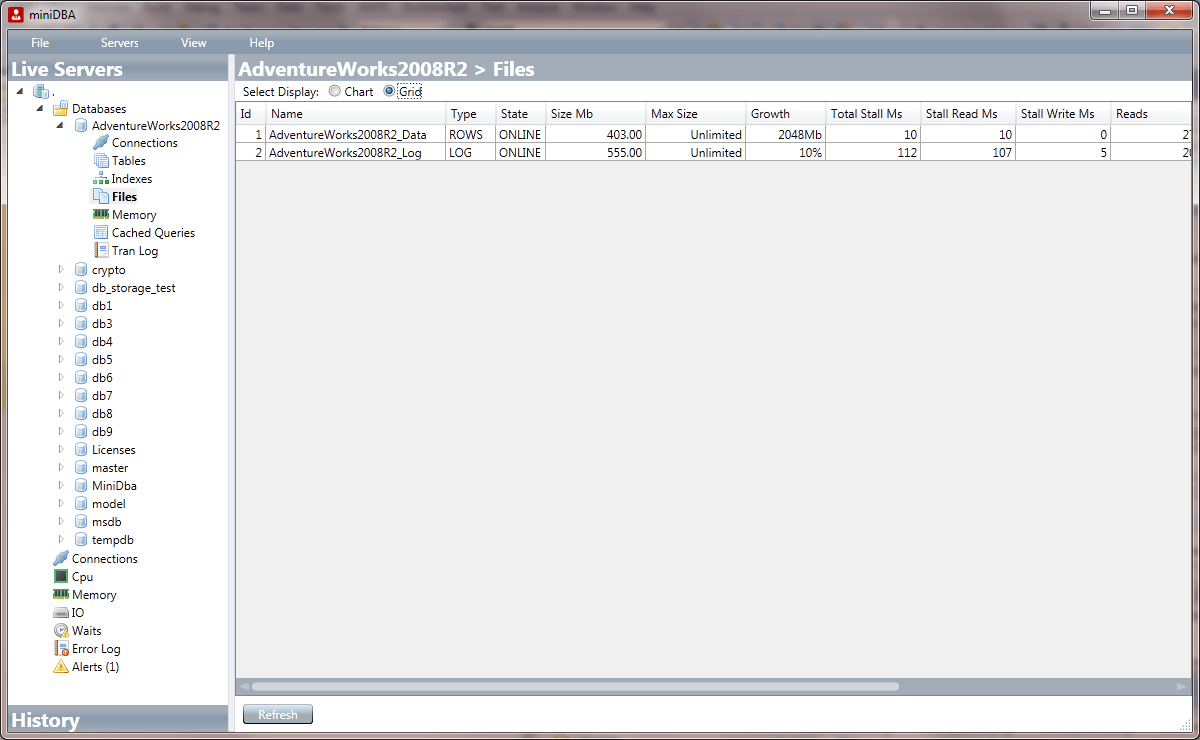Click the Files icon in the tree
The image size is (1200, 740).
tap(101, 197)
